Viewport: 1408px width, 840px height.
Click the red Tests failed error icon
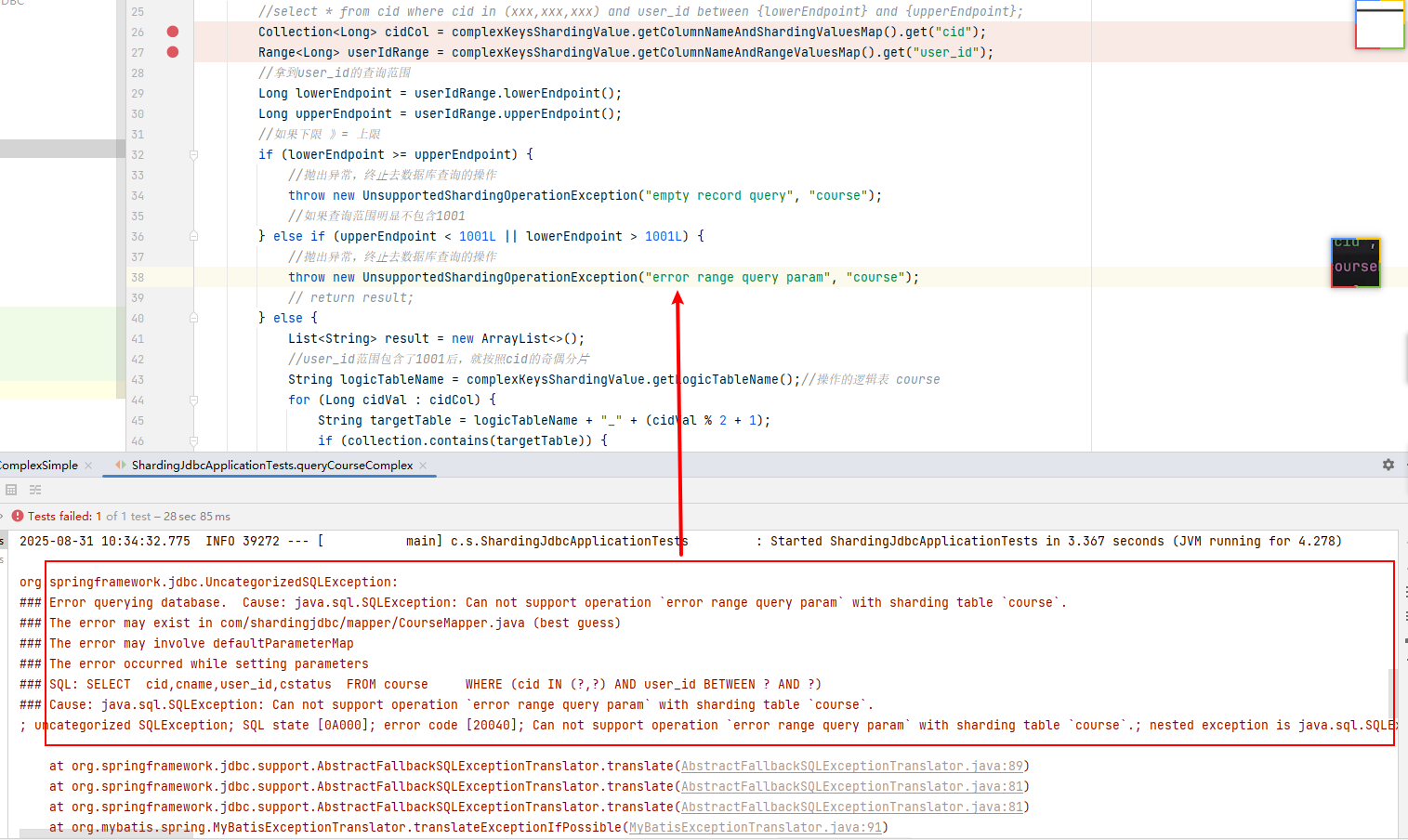tap(17, 516)
